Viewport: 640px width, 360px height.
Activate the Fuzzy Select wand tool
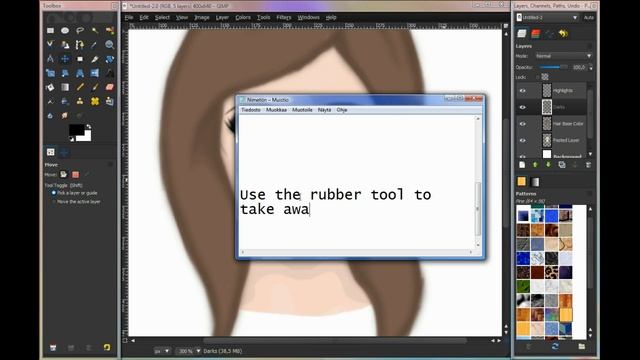(95, 31)
